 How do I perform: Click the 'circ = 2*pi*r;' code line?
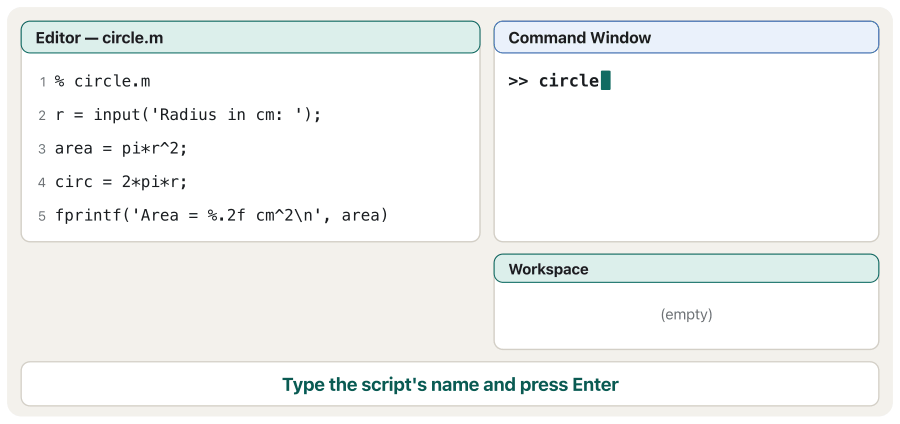coord(121,182)
